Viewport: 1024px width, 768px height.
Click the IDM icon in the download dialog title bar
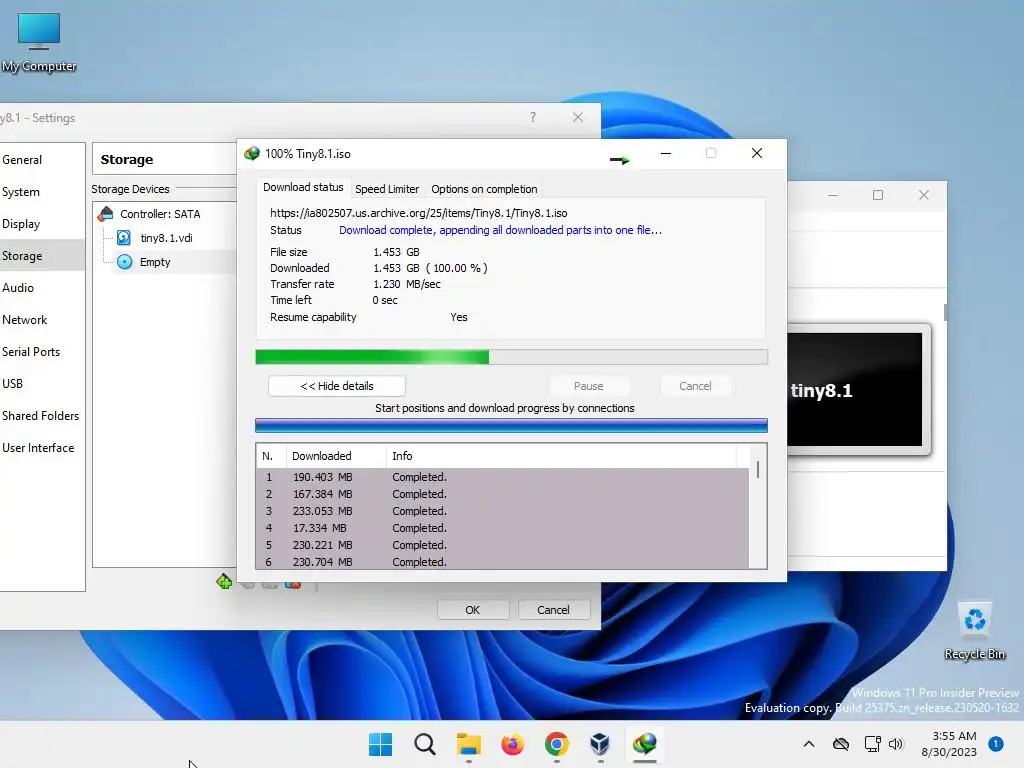[x=251, y=153]
